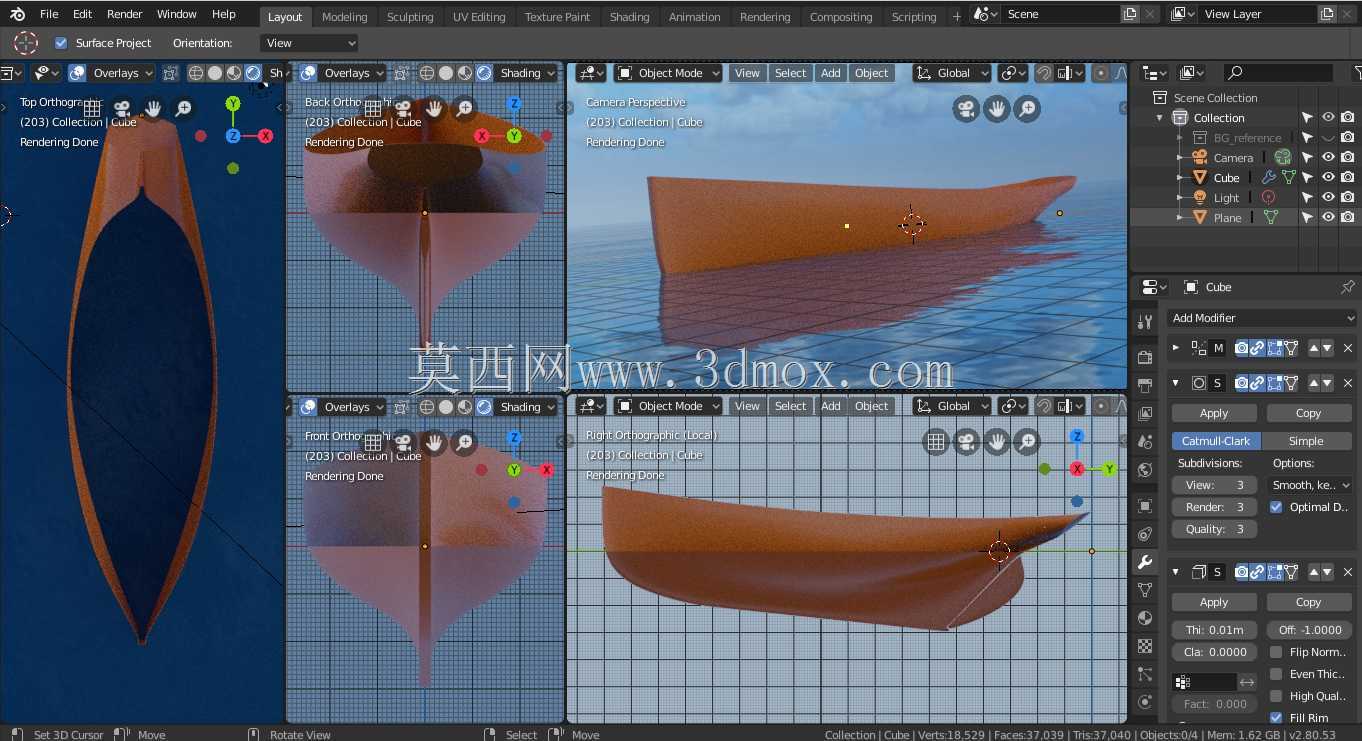
Task: Click the hand pan icon in Back Orthographic viewport
Action: [x=434, y=108]
